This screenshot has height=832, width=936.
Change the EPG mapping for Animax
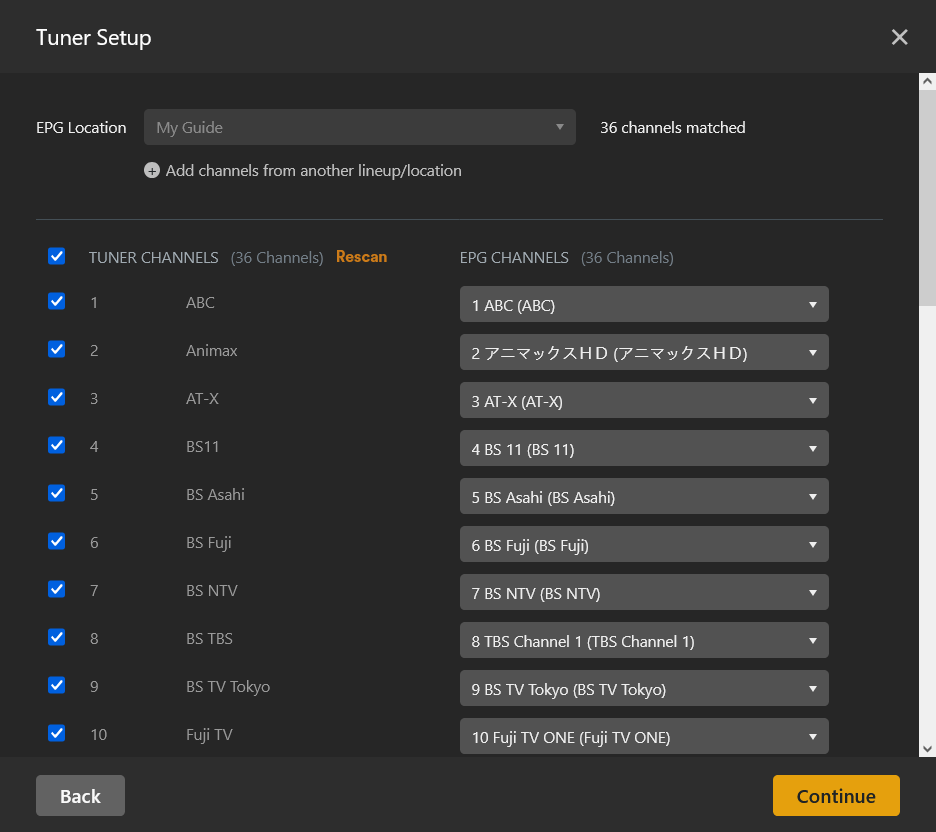pyautogui.click(x=643, y=352)
